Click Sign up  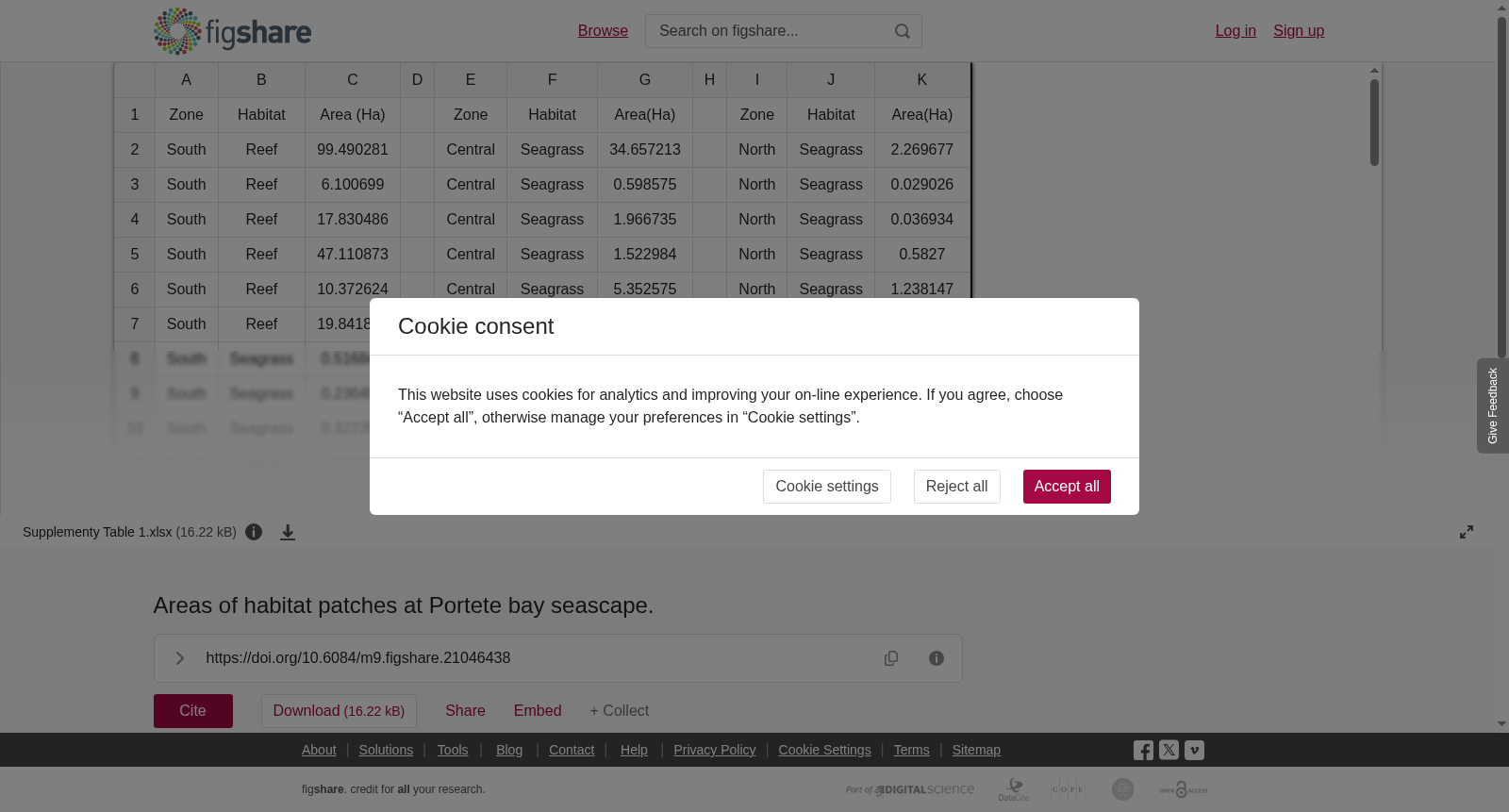[1299, 31]
